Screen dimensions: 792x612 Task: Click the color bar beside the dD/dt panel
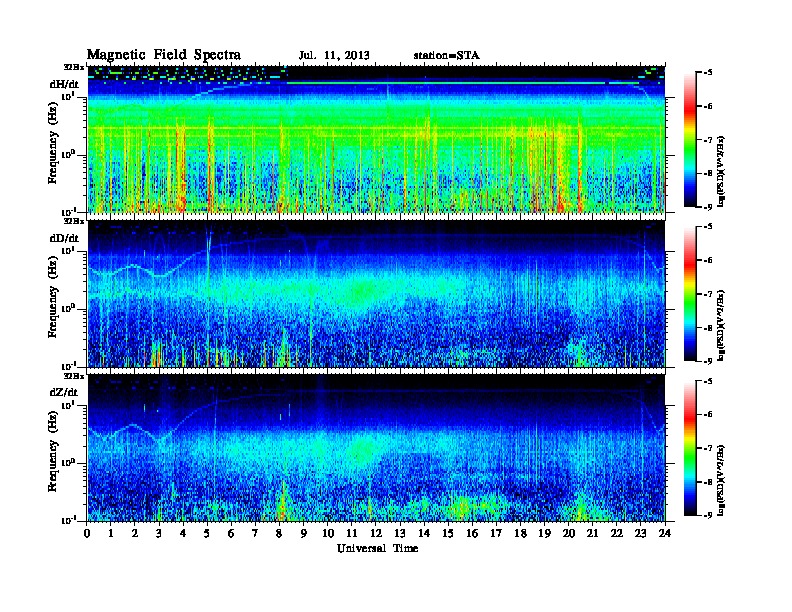690,294
